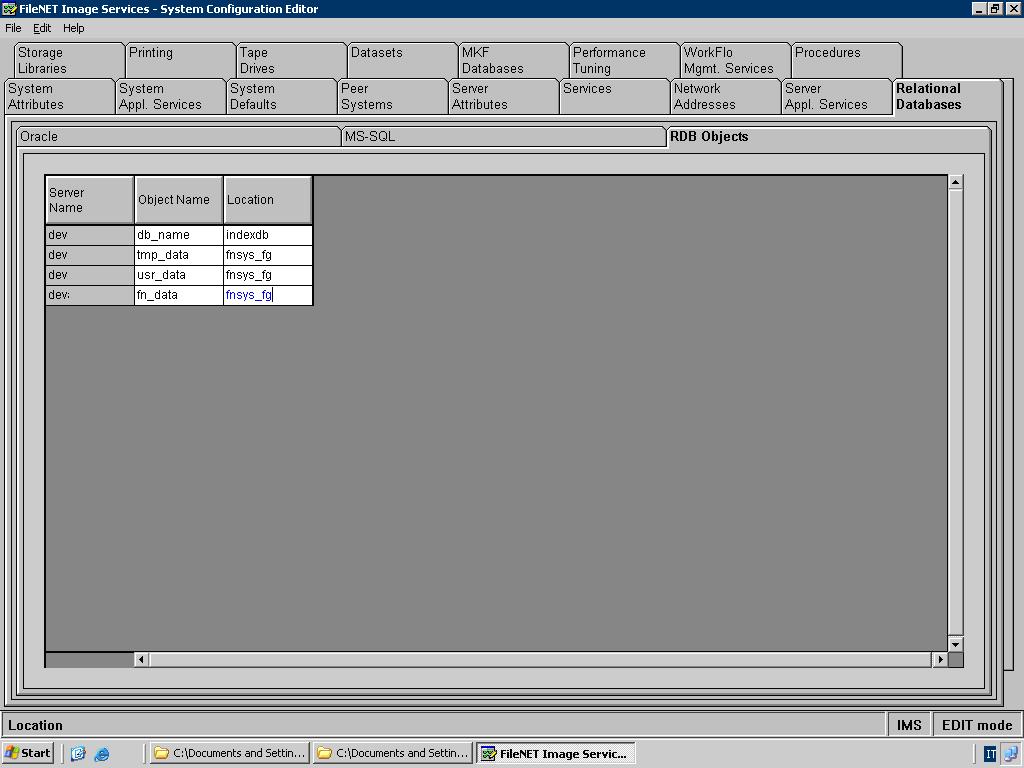
Task: Select the tmp_data object name cell
Action: coord(179,255)
